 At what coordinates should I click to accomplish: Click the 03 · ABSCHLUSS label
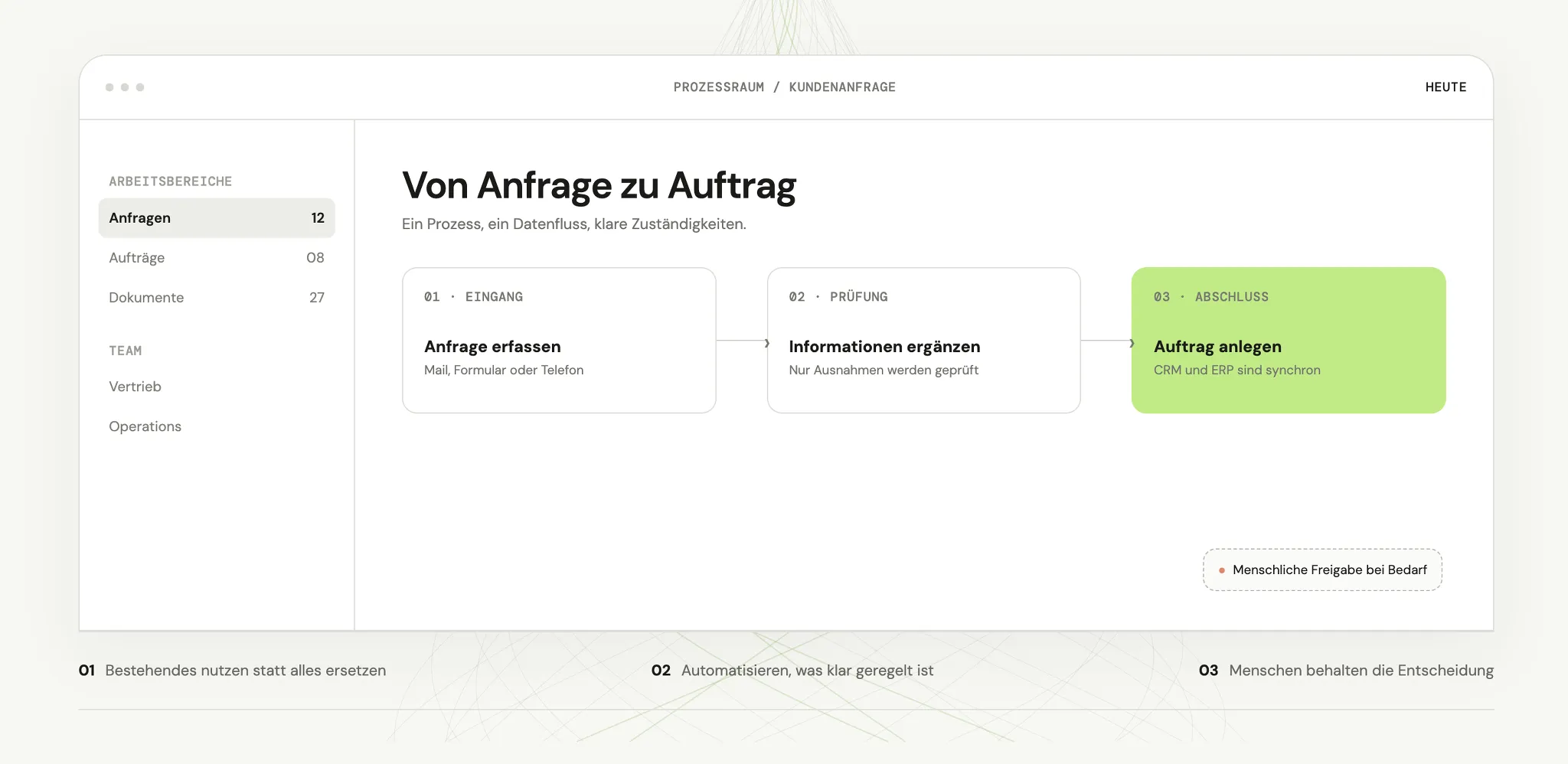pyautogui.click(x=1211, y=297)
